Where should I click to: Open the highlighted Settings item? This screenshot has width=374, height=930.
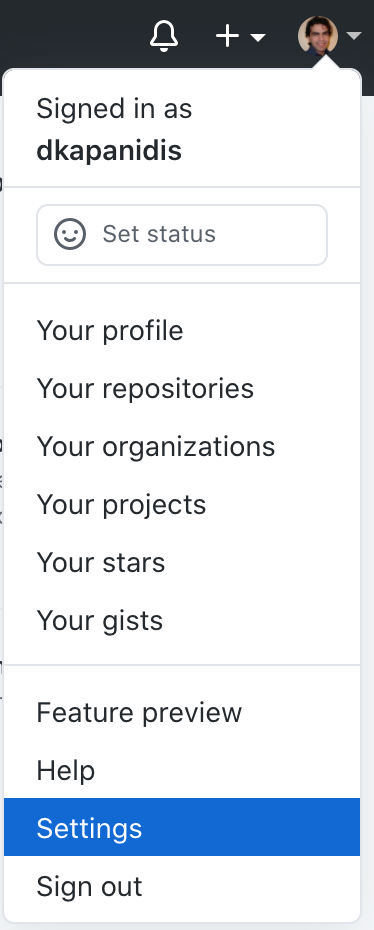[x=182, y=827]
